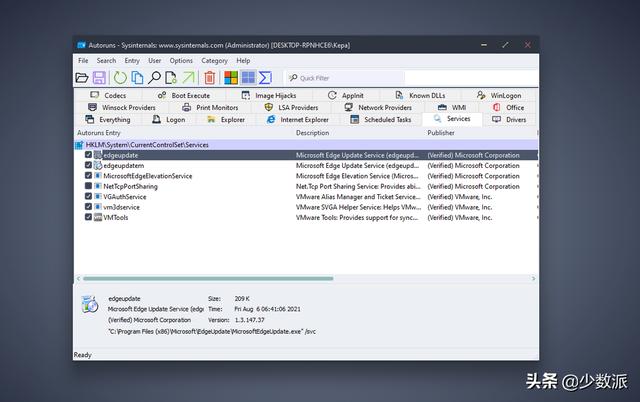This screenshot has height=402, width=640.
Task: Switch to Winsock Providers tab
Action: 122,107
